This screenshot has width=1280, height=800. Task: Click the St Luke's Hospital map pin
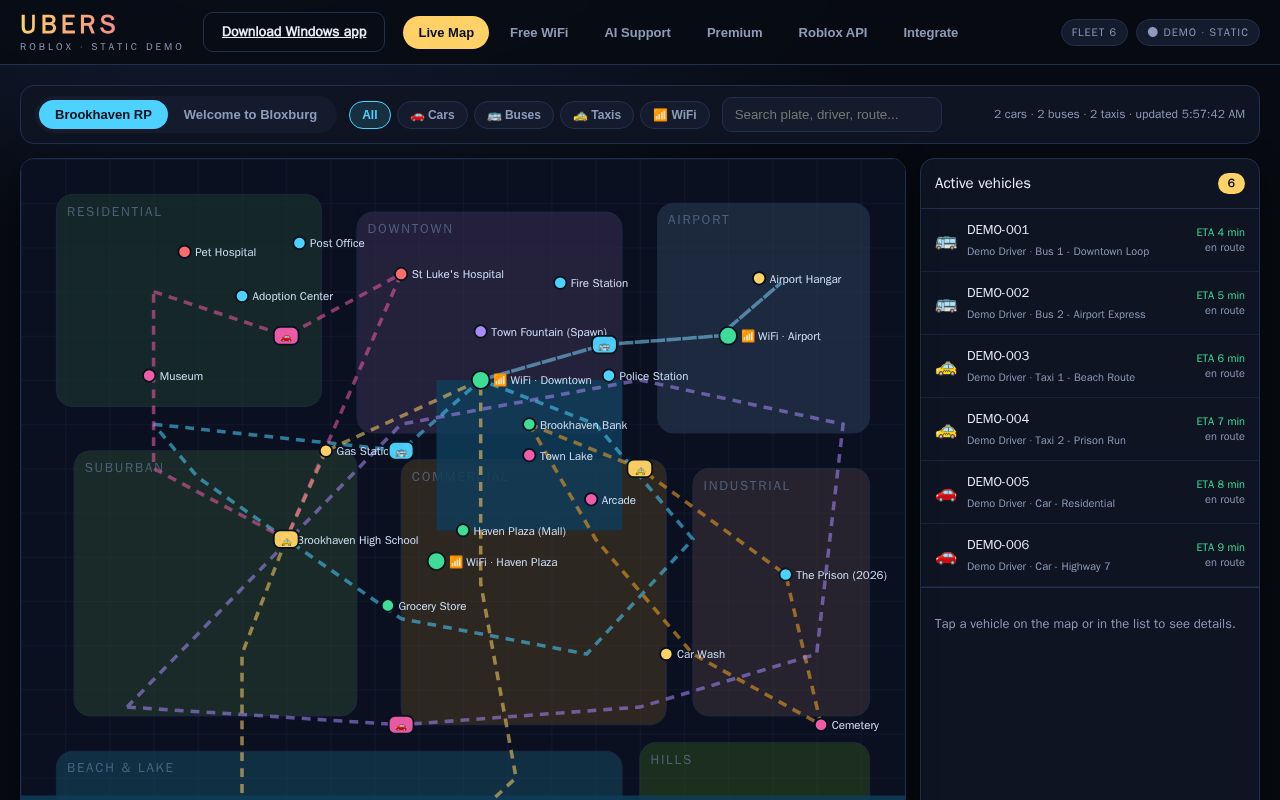click(401, 274)
